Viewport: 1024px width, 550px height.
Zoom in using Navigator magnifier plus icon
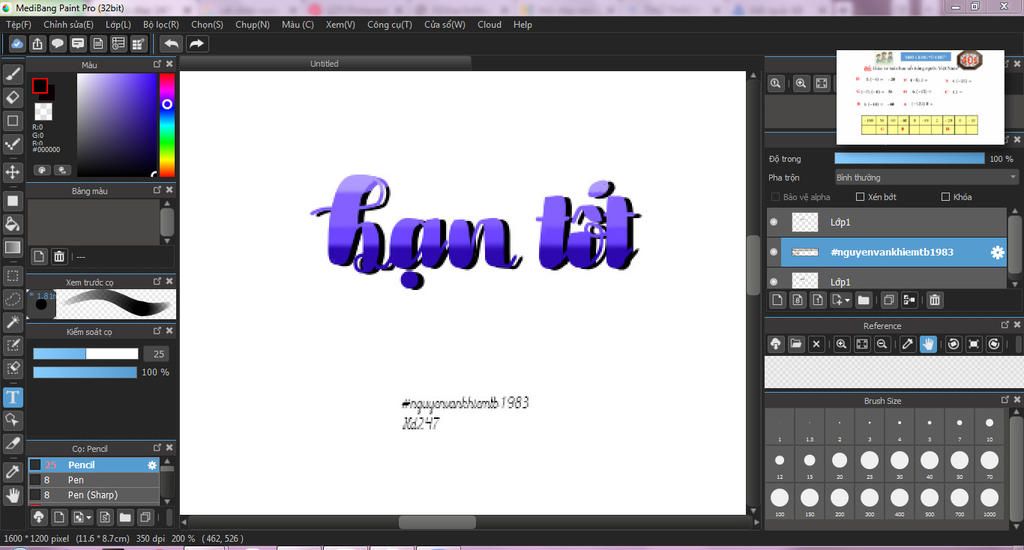801,83
